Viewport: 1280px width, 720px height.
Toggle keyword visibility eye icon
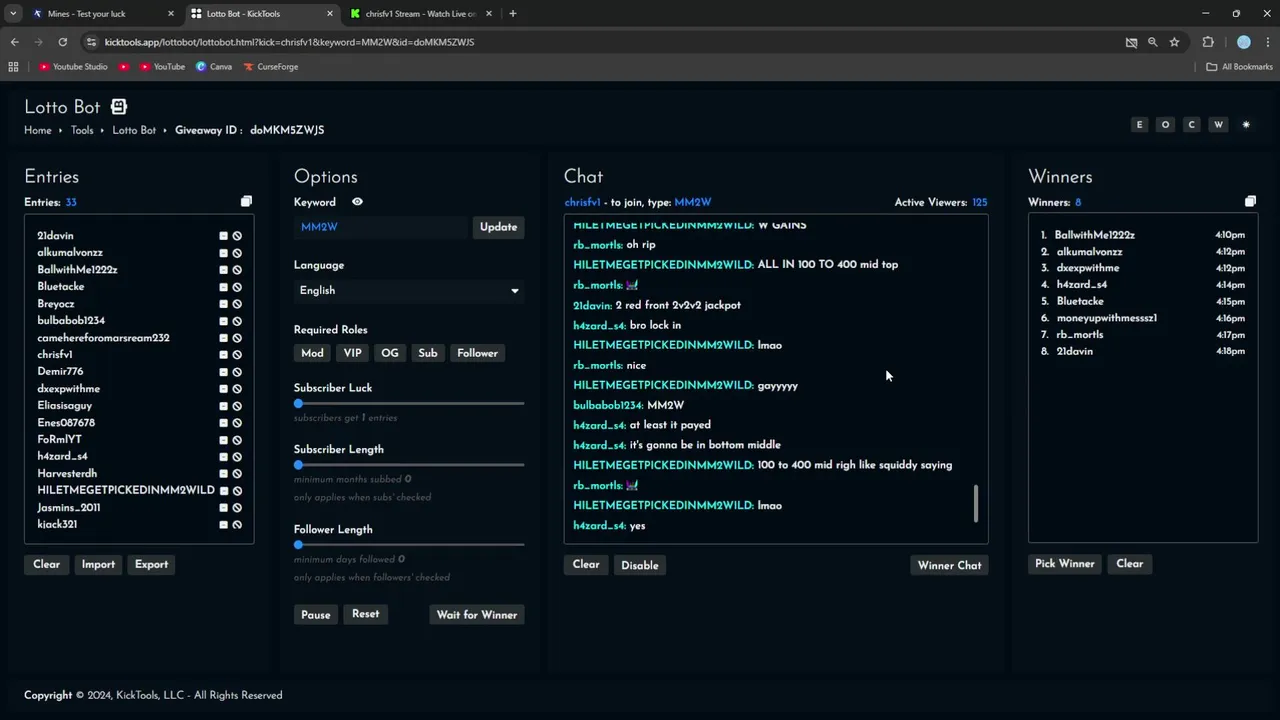357,202
